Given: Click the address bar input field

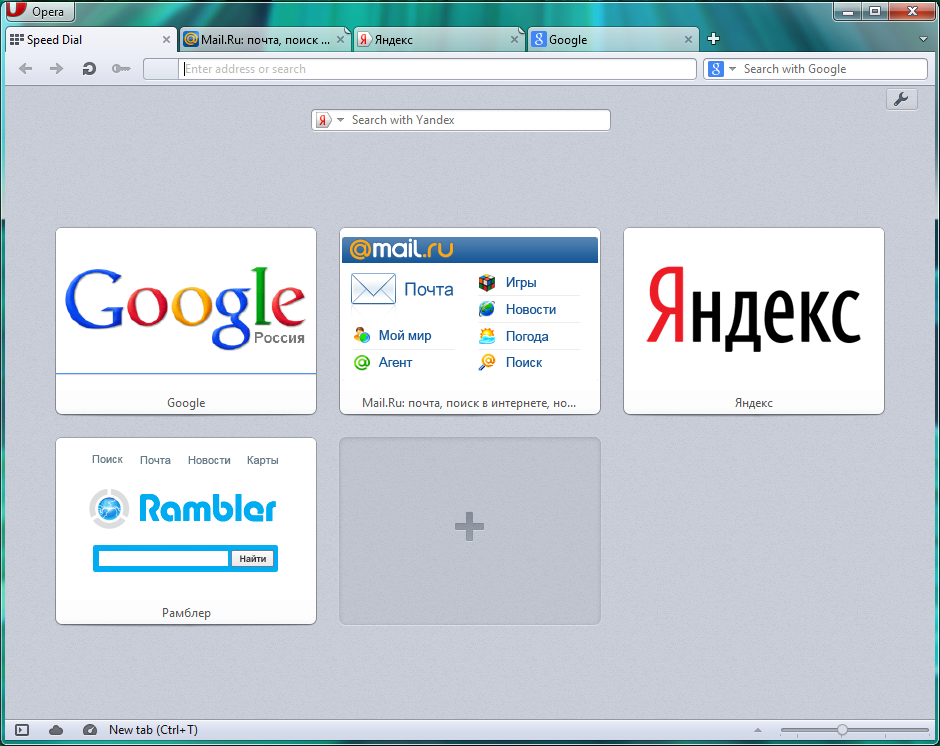Looking at the screenshot, I should pyautogui.click(x=437, y=69).
